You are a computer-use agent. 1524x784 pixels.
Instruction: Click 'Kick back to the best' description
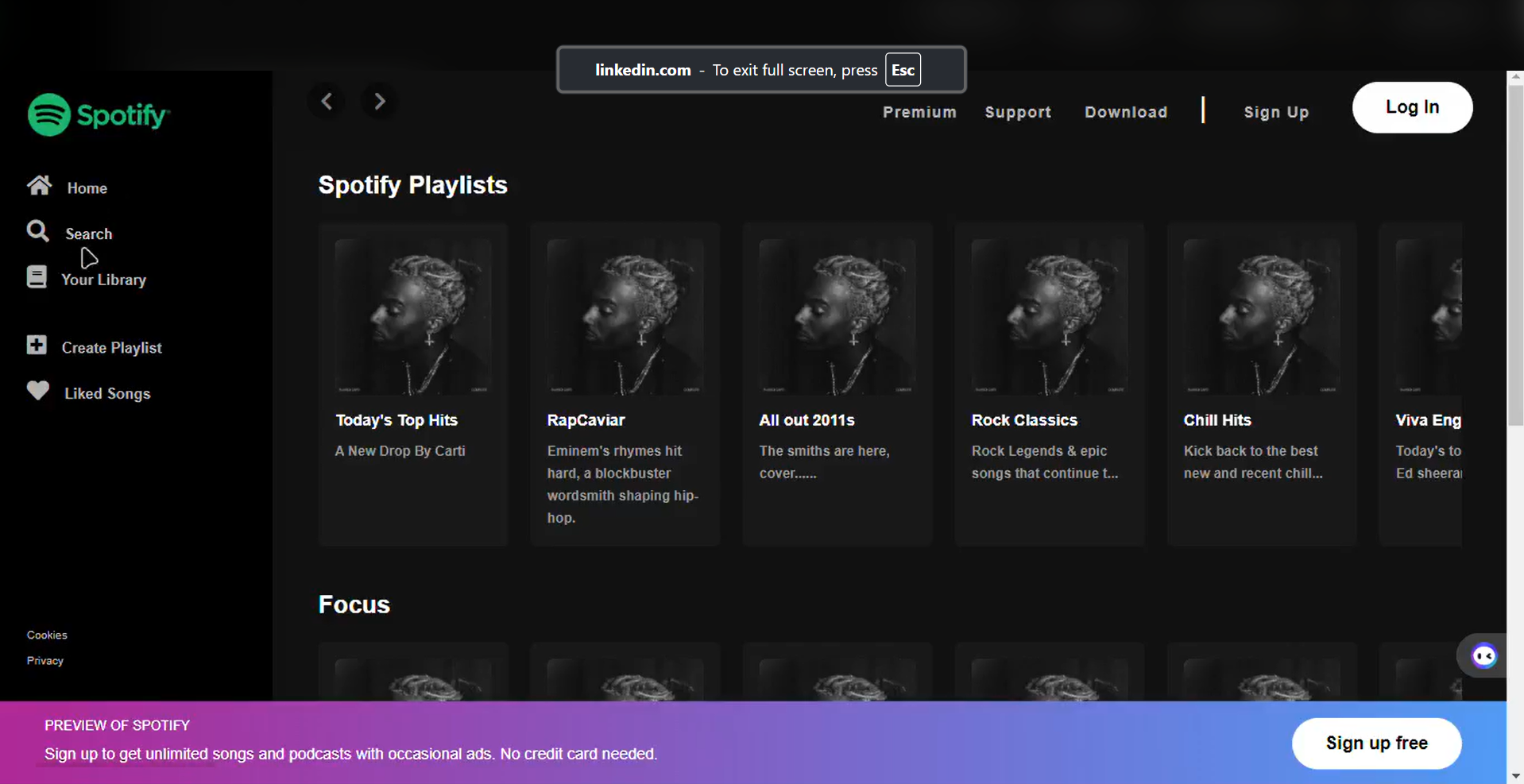[1253, 462]
